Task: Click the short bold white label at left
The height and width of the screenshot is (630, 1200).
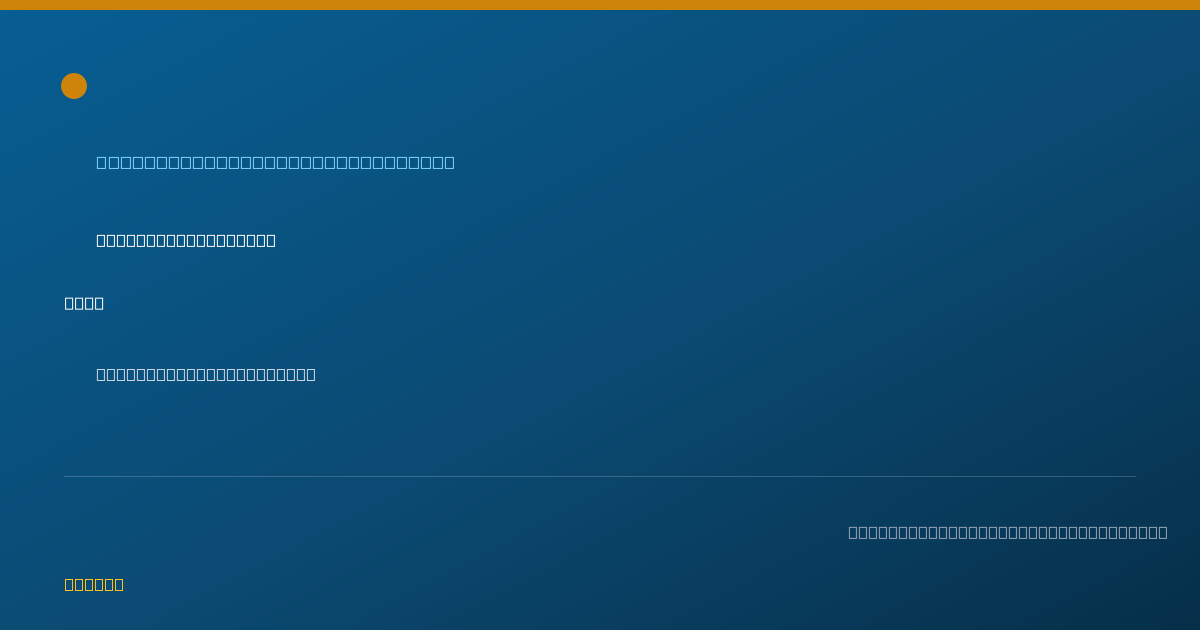Action: (84, 303)
